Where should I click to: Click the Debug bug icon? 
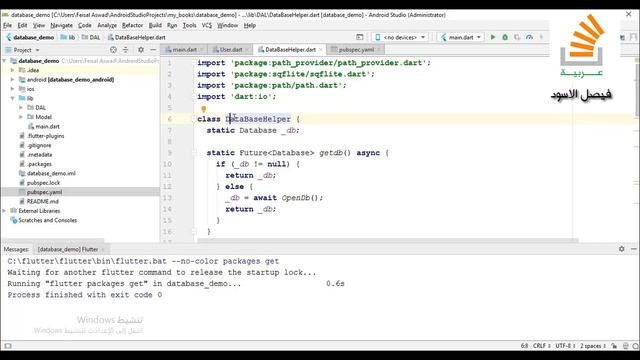point(505,37)
